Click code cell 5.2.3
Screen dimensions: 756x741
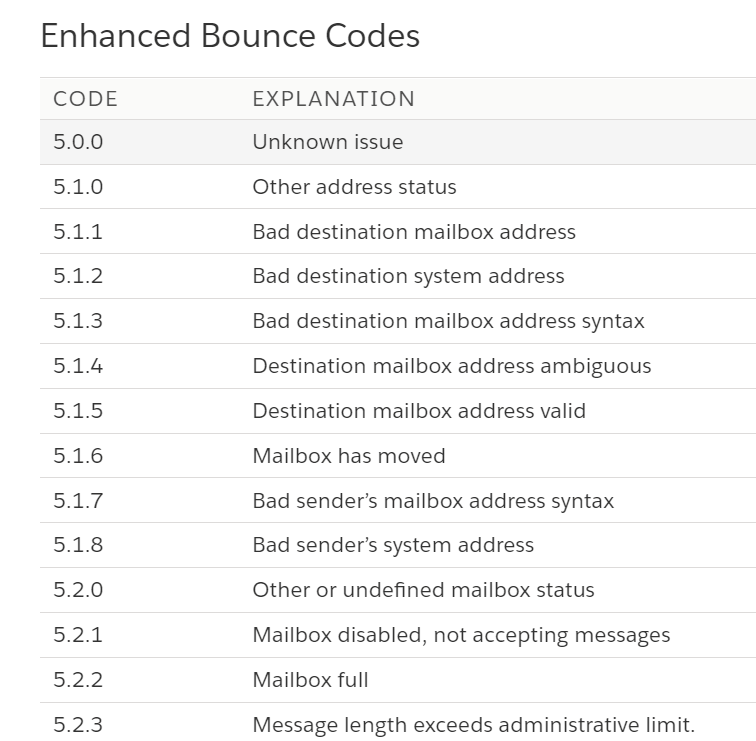point(78,725)
